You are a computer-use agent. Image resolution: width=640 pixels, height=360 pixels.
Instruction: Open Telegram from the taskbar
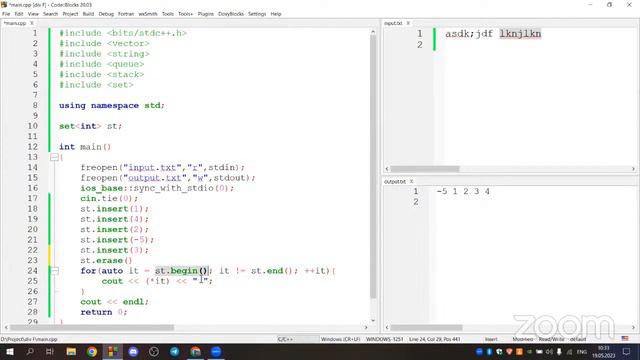[x=174, y=351]
